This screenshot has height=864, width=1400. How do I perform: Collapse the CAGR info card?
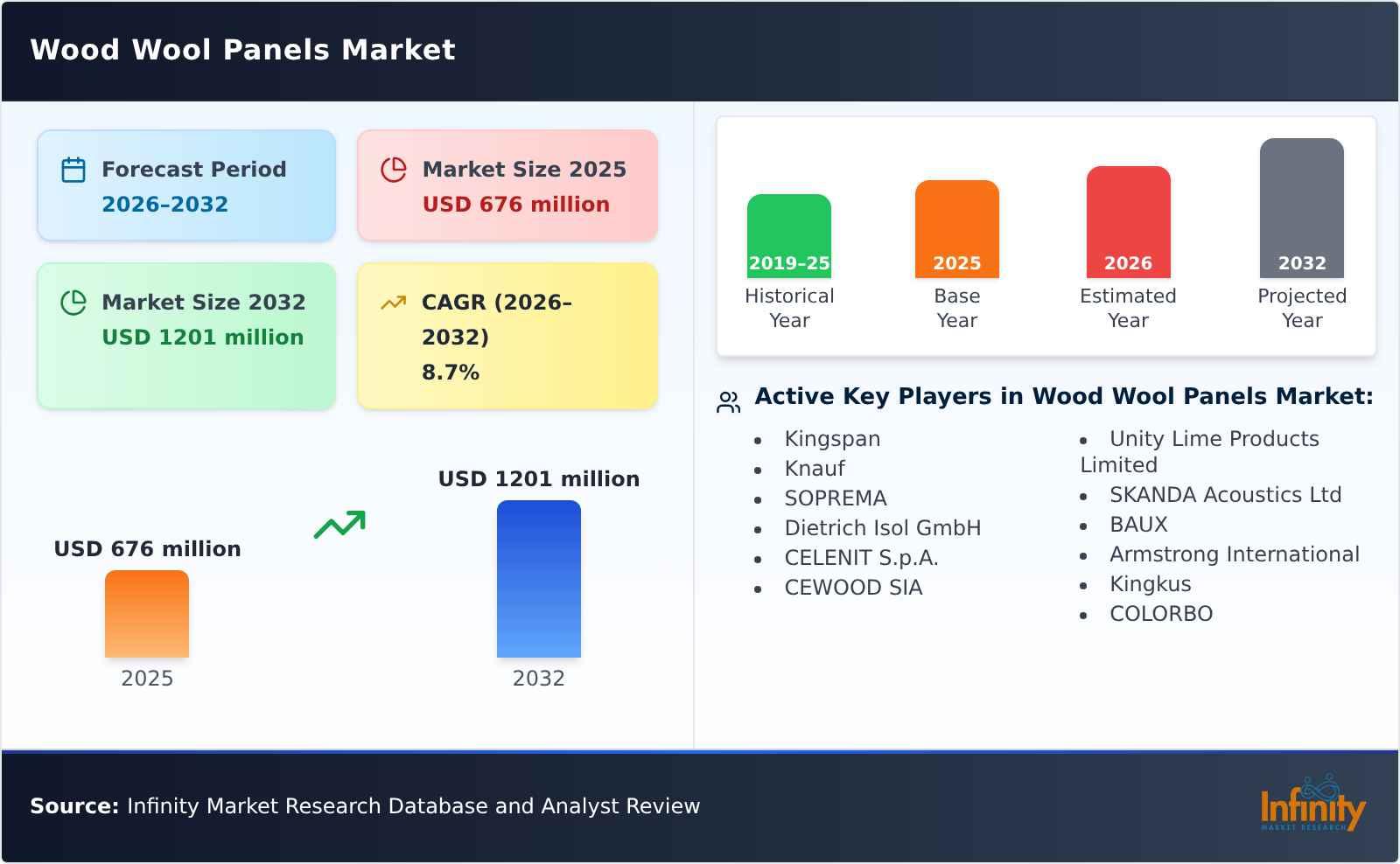(x=506, y=336)
